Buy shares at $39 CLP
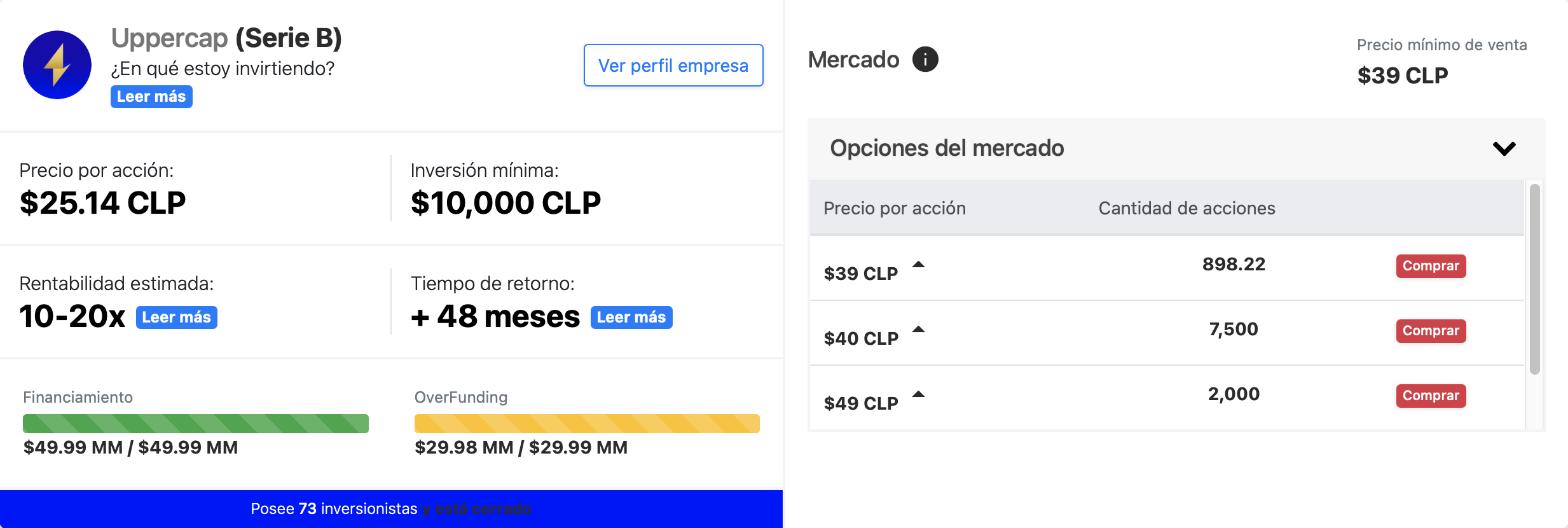 pos(1431,266)
